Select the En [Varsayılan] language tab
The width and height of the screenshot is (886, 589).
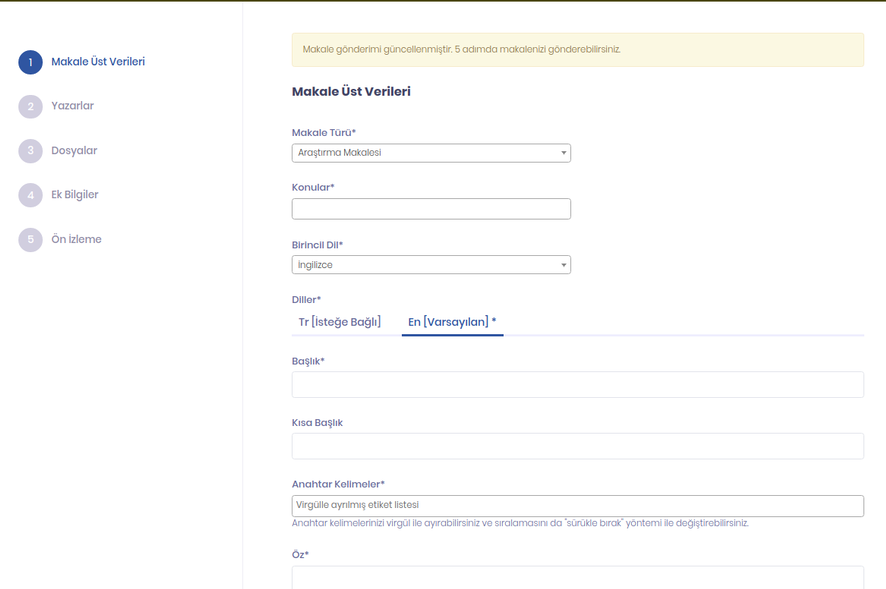452,322
